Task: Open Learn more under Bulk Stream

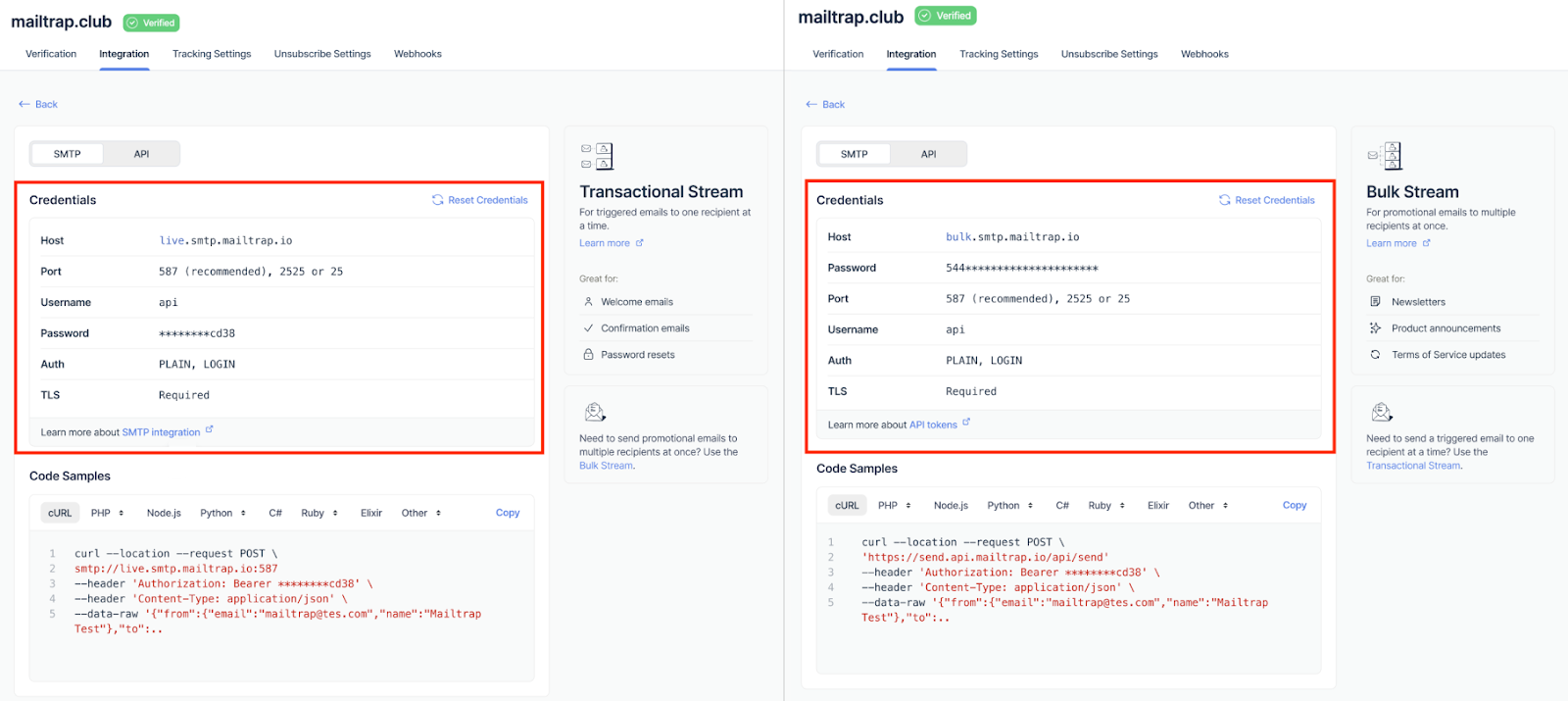Action: pyautogui.click(x=1392, y=243)
